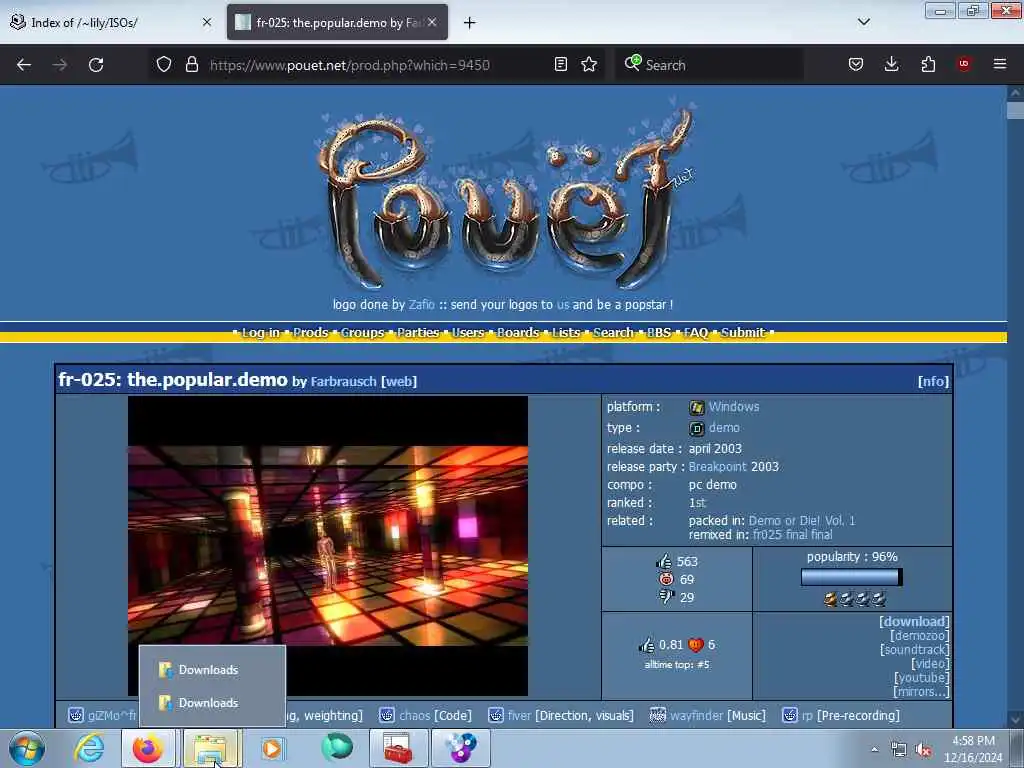Click the demo type icon
1024x768 pixels.
[697, 428]
